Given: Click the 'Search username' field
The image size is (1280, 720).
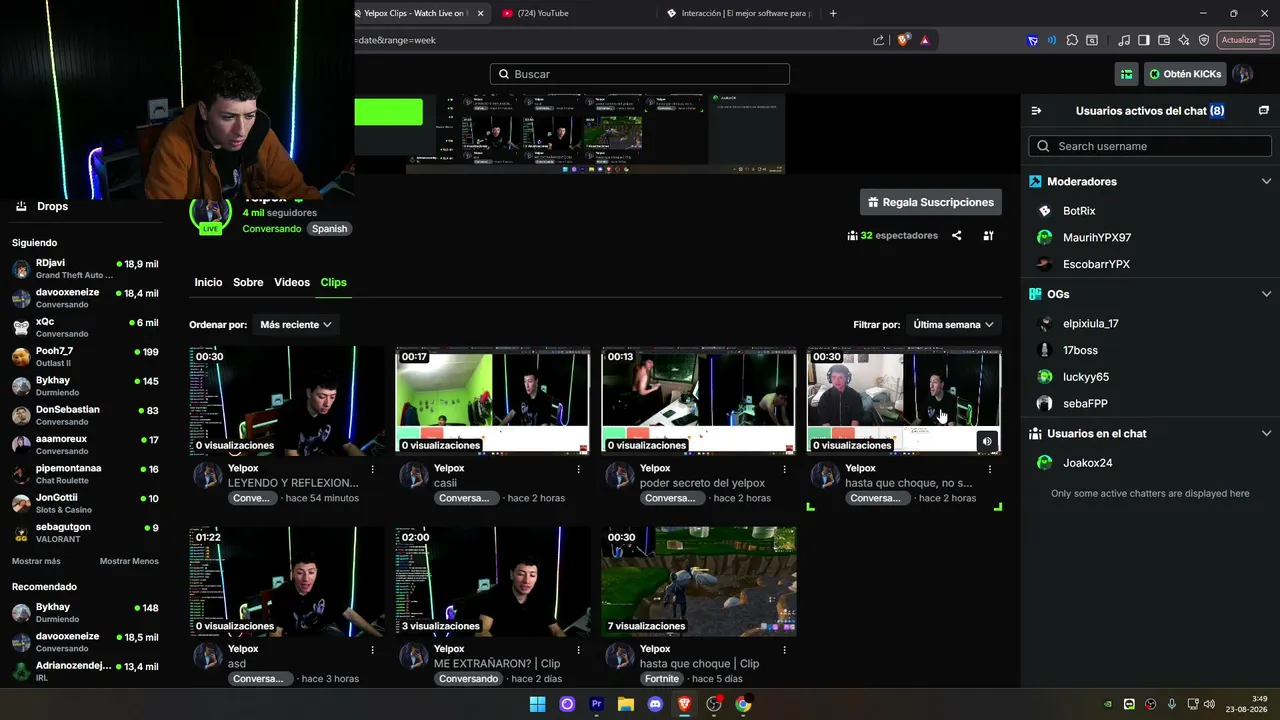Looking at the screenshot, I should tap(1150, 146).
